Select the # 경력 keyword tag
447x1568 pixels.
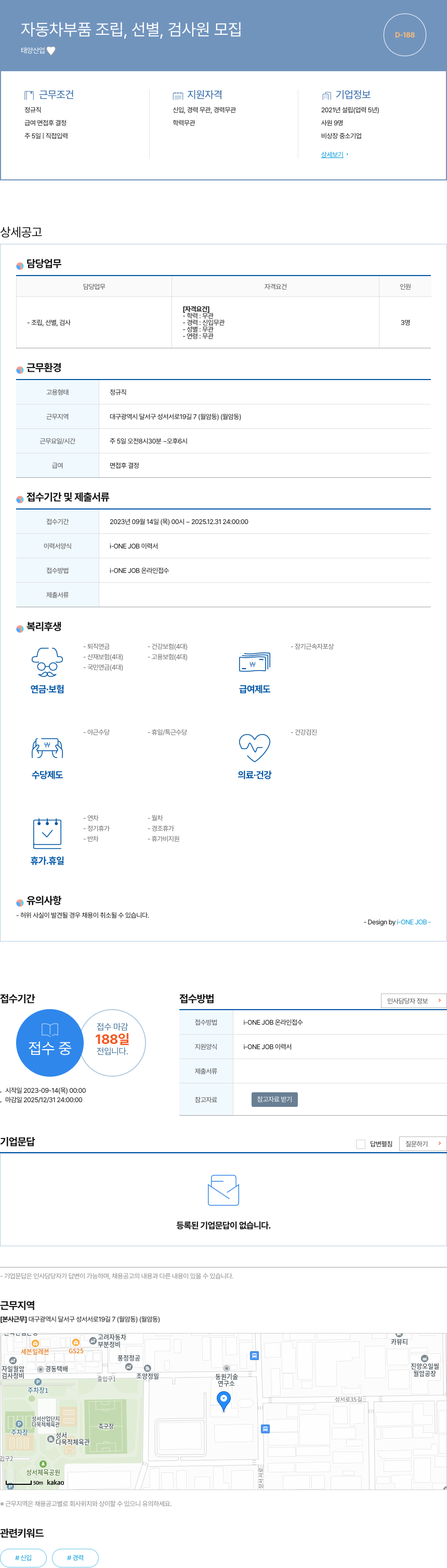click(x=75, y=1558)
